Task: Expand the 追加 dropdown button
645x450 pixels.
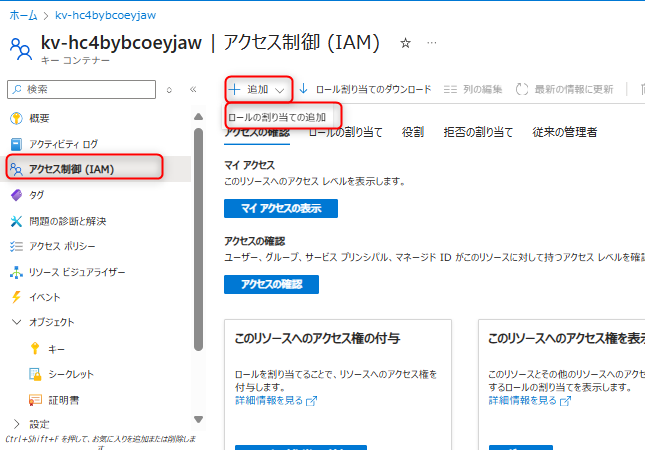Action: (258, 89)
